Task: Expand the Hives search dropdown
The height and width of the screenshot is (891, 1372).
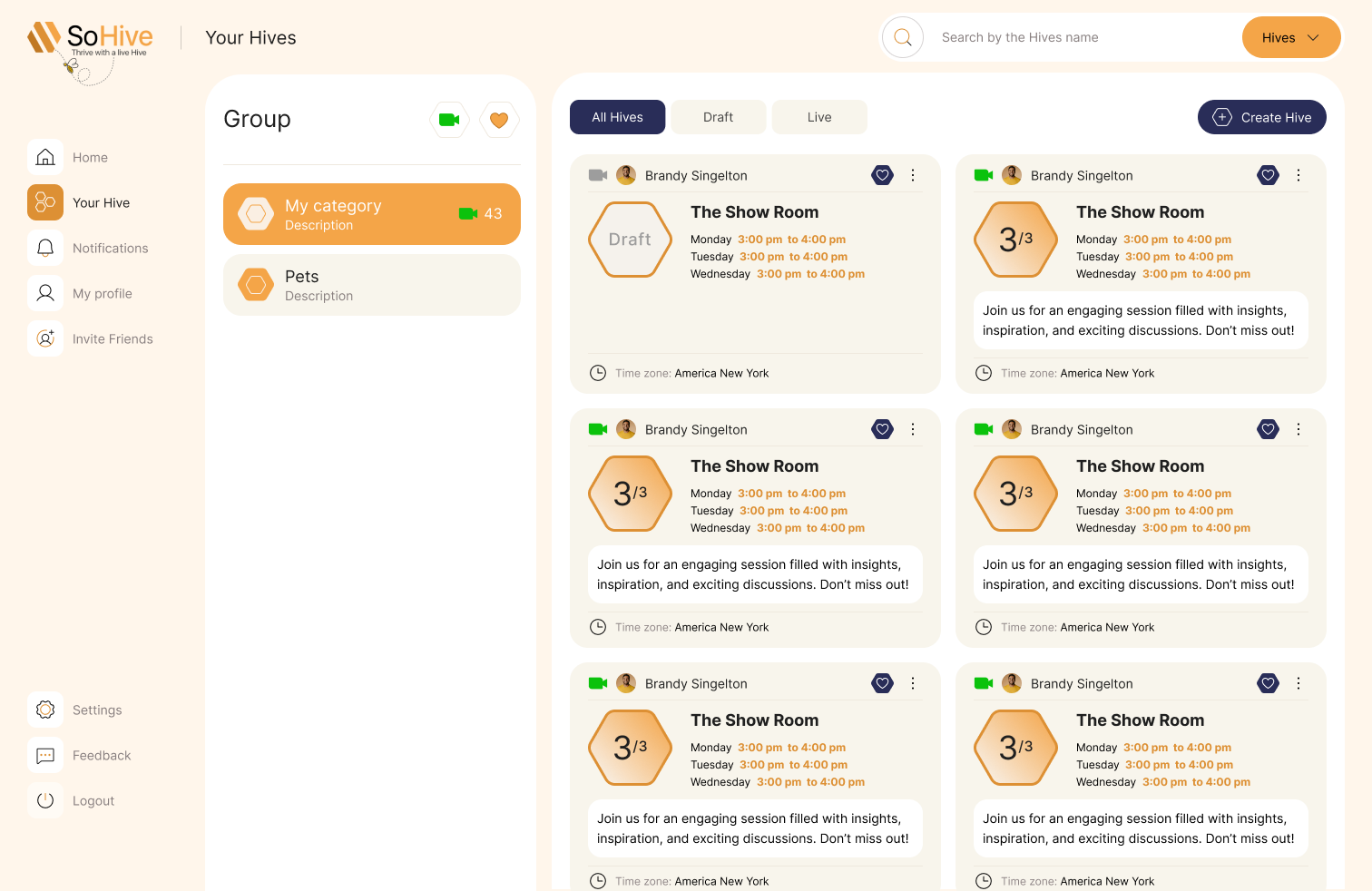Action: [x=1291, y=37]
